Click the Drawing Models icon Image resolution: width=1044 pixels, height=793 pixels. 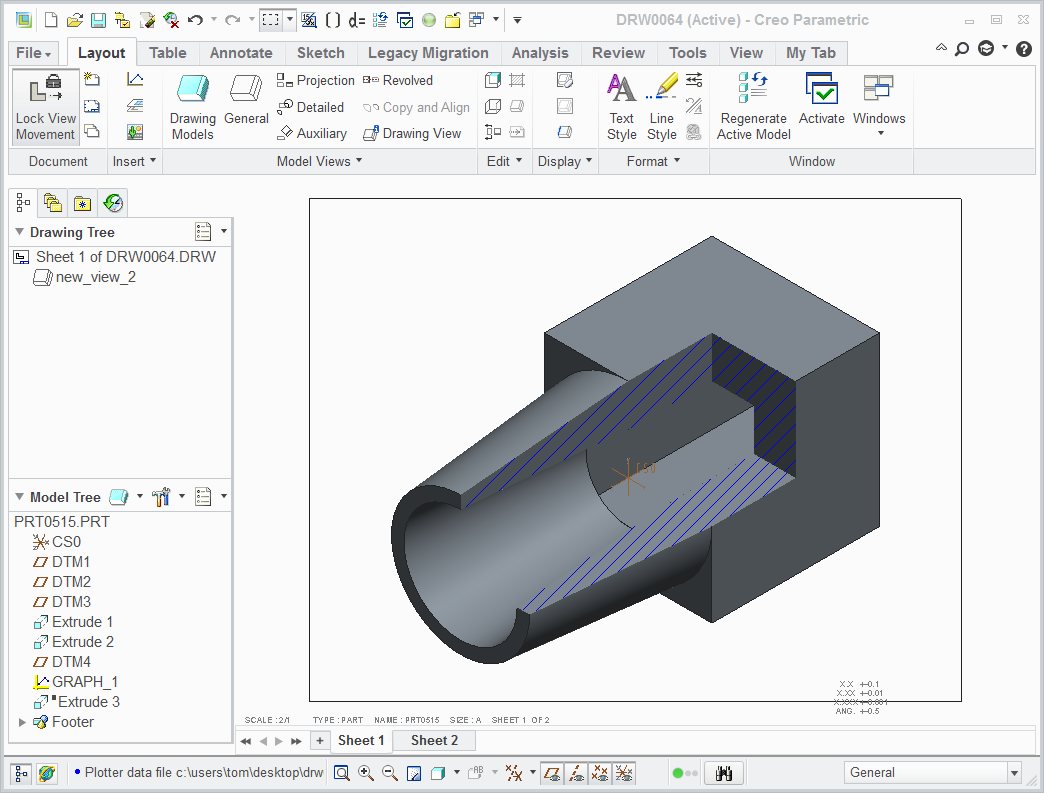(192, 107)
